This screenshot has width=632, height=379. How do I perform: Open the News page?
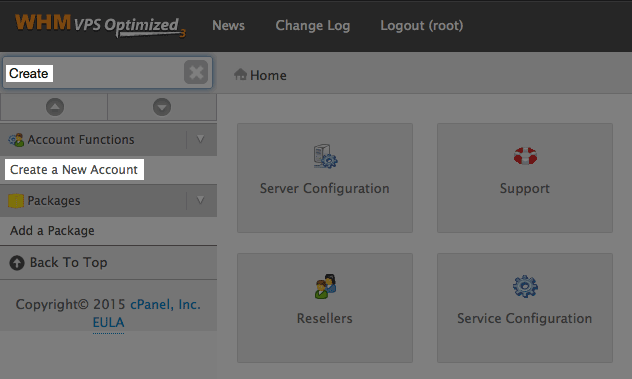(x=228, y=25)
